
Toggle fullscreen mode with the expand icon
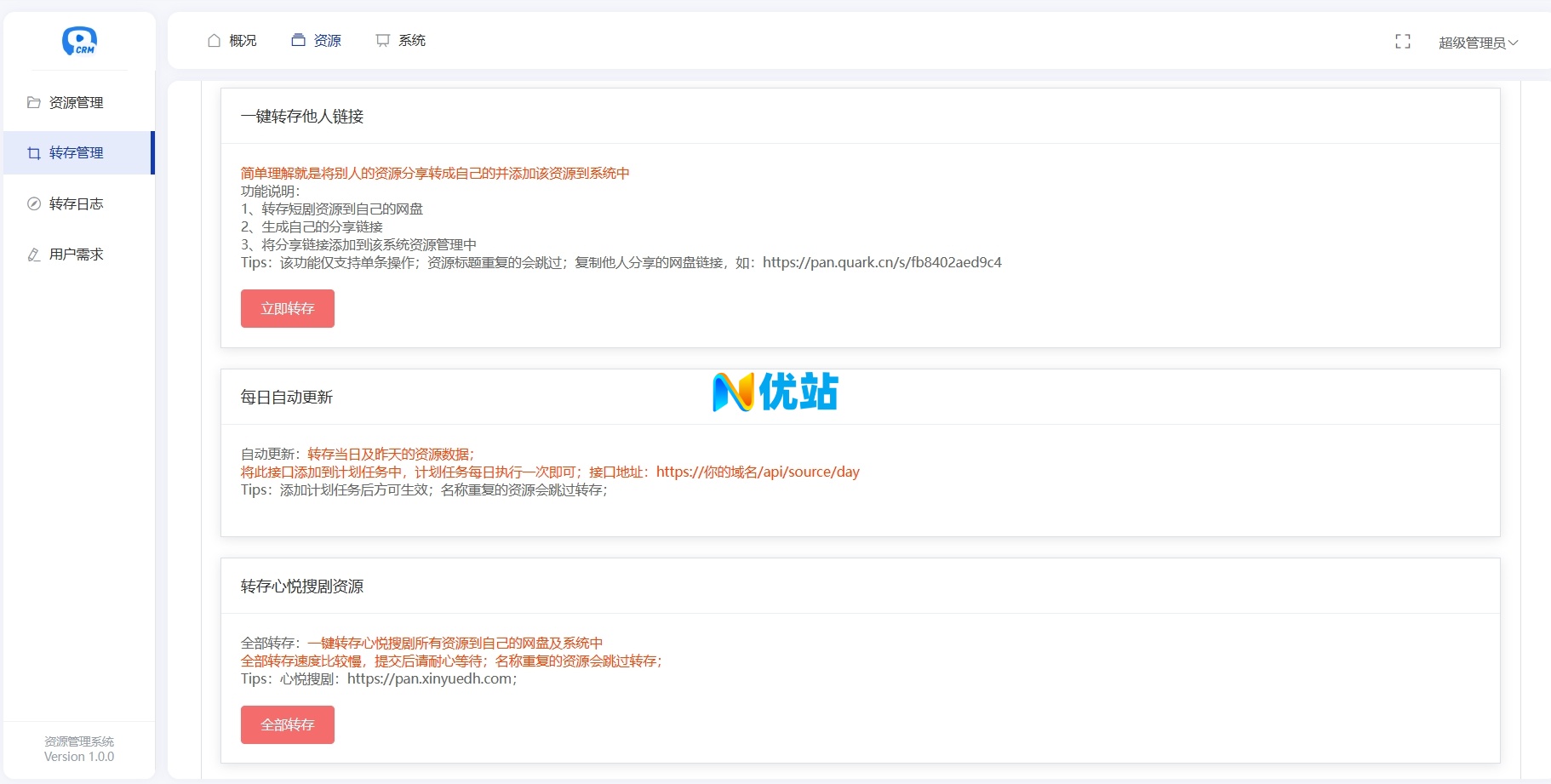tap(1402, 41)
